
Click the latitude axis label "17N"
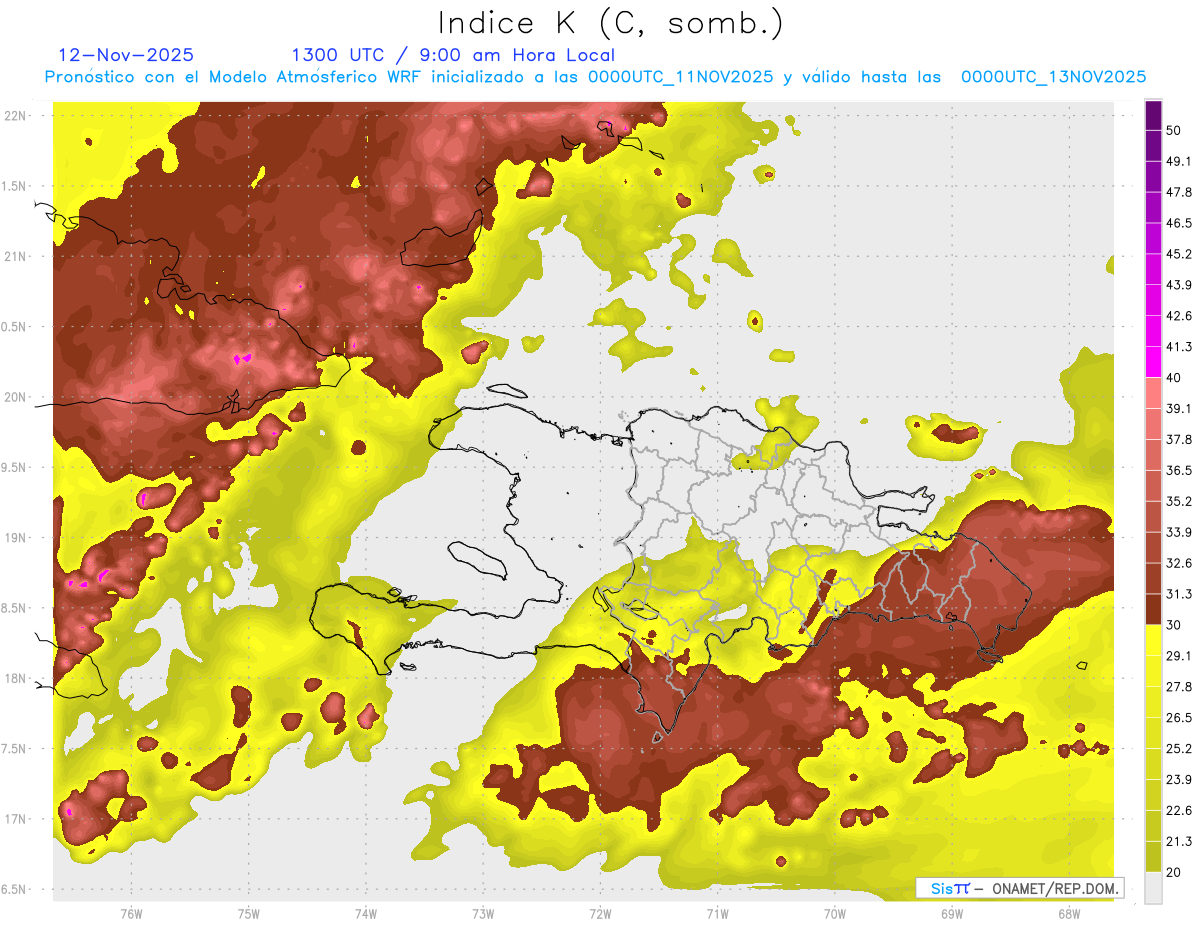pyautogui.click(x=16, y=820)
